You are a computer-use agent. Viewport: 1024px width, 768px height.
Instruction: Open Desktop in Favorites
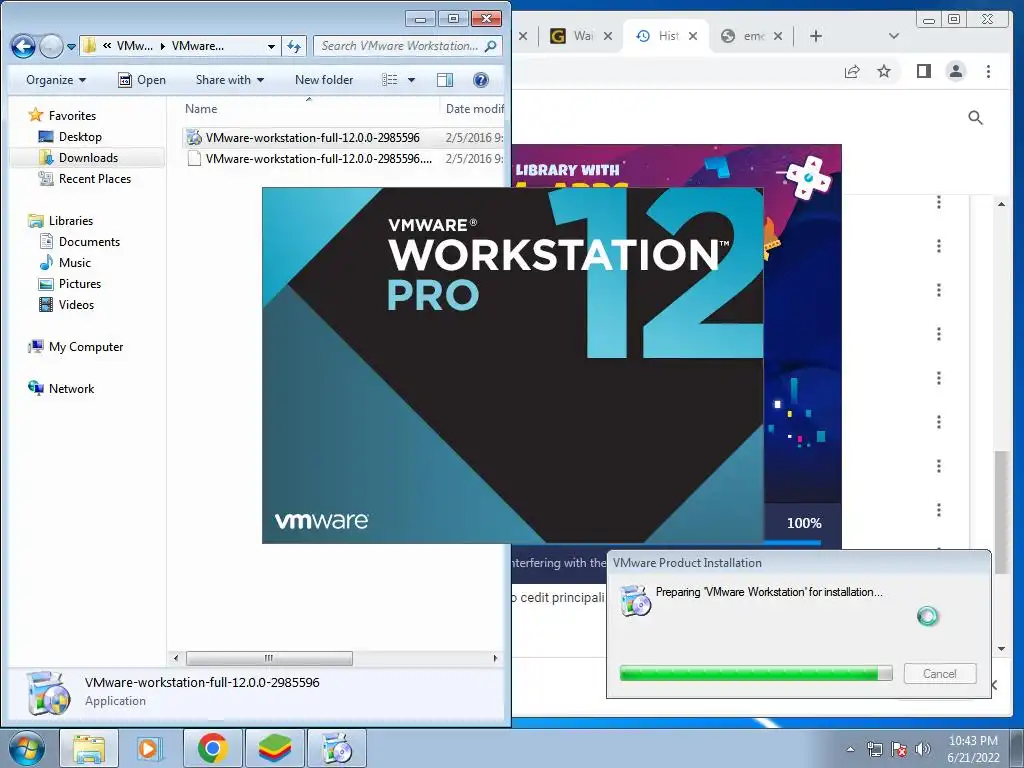pyautogui.click(x=70, y=136)
